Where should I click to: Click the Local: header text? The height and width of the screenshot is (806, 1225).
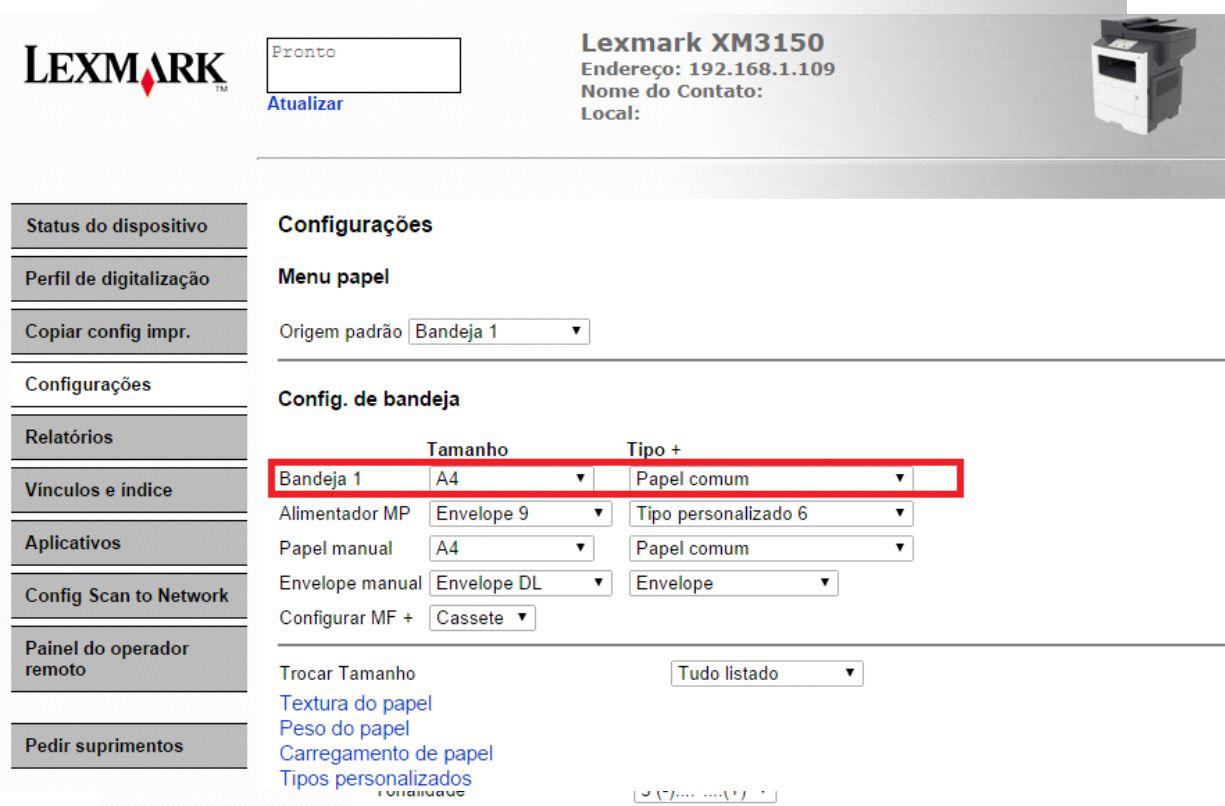[x=609, y=113]
